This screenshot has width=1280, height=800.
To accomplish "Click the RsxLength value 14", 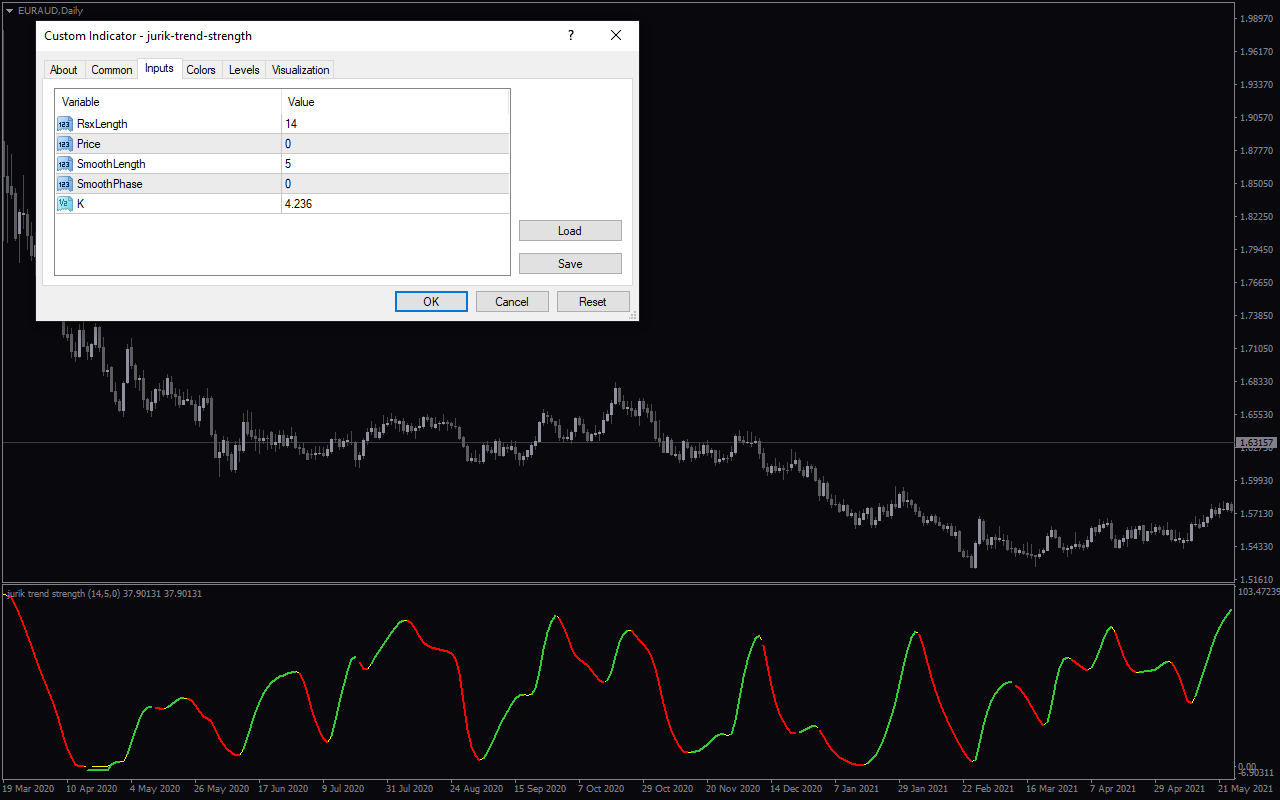I will (x=291, y=124).
